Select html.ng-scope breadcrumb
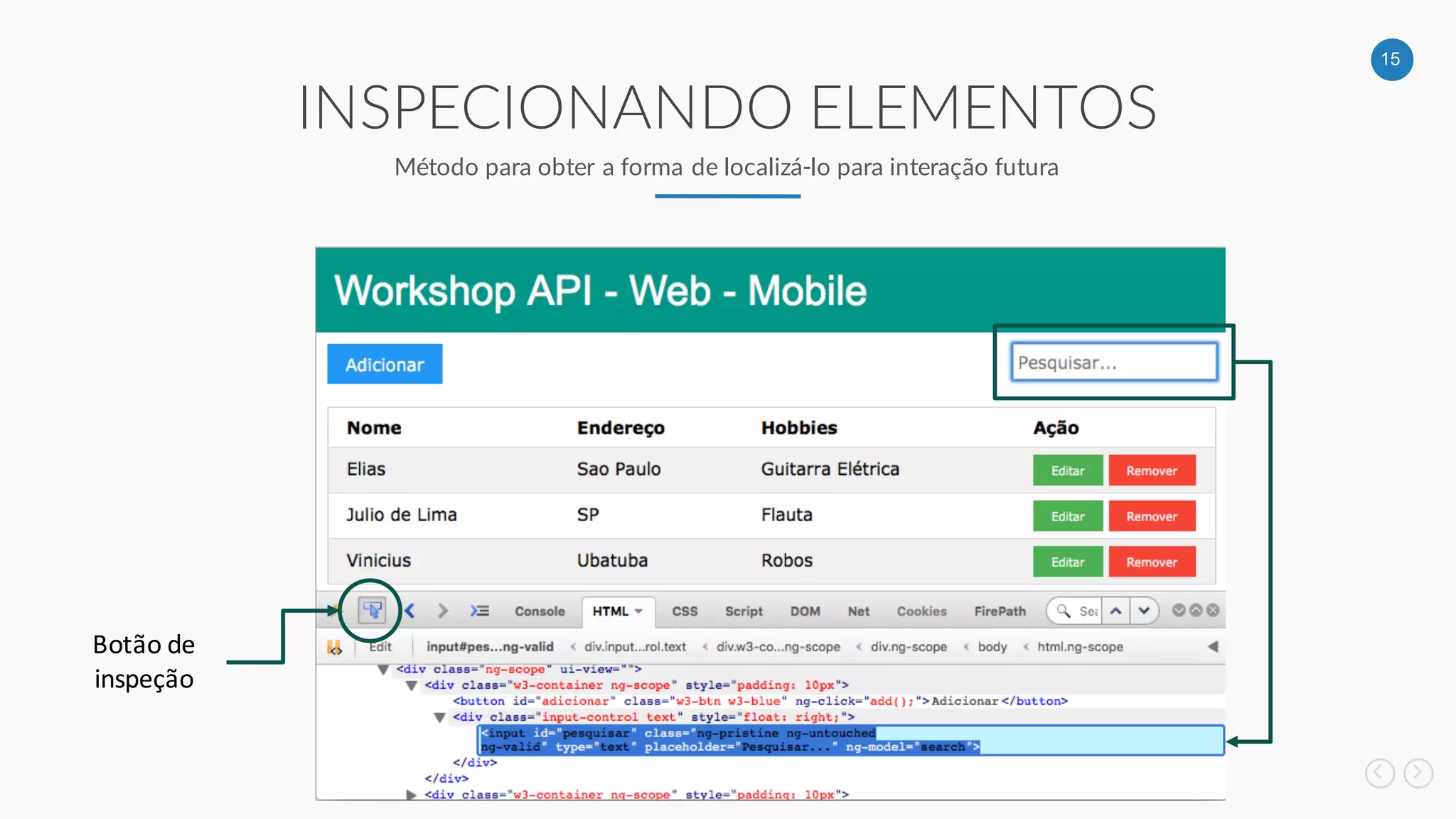This screenshot has width=1456, height=819. pos(1080,647)
